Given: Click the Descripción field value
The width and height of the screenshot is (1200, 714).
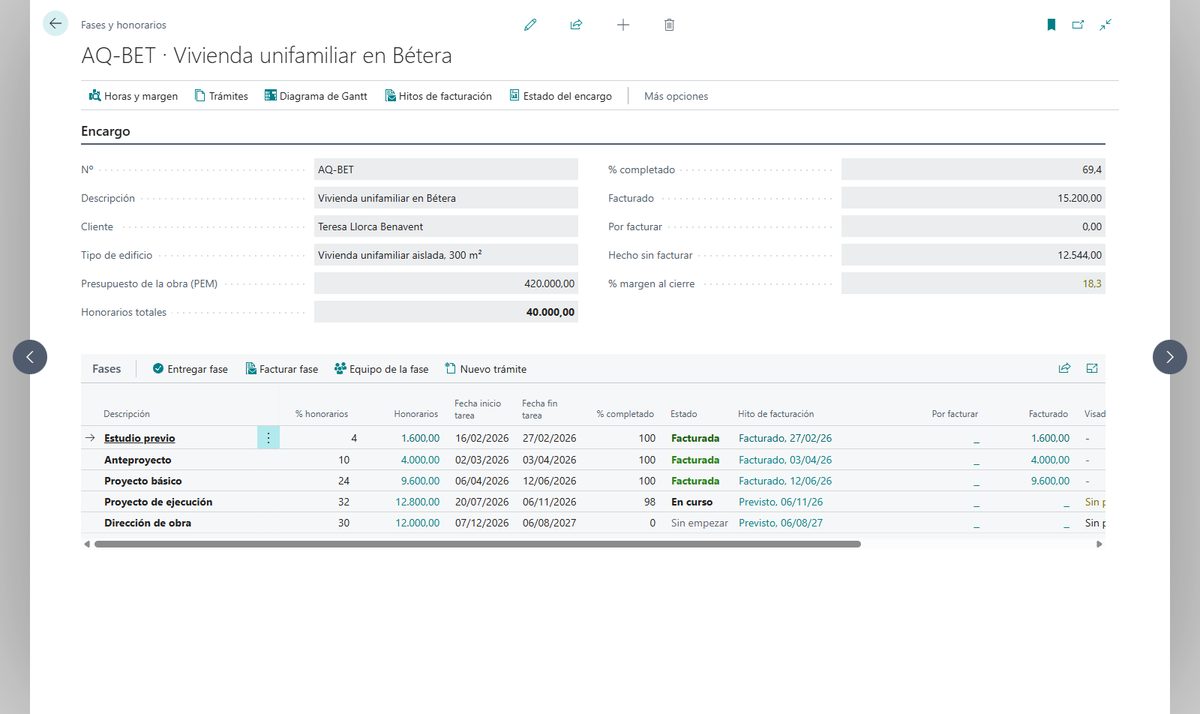Looking at the screenshot, I should pos(446,198).
